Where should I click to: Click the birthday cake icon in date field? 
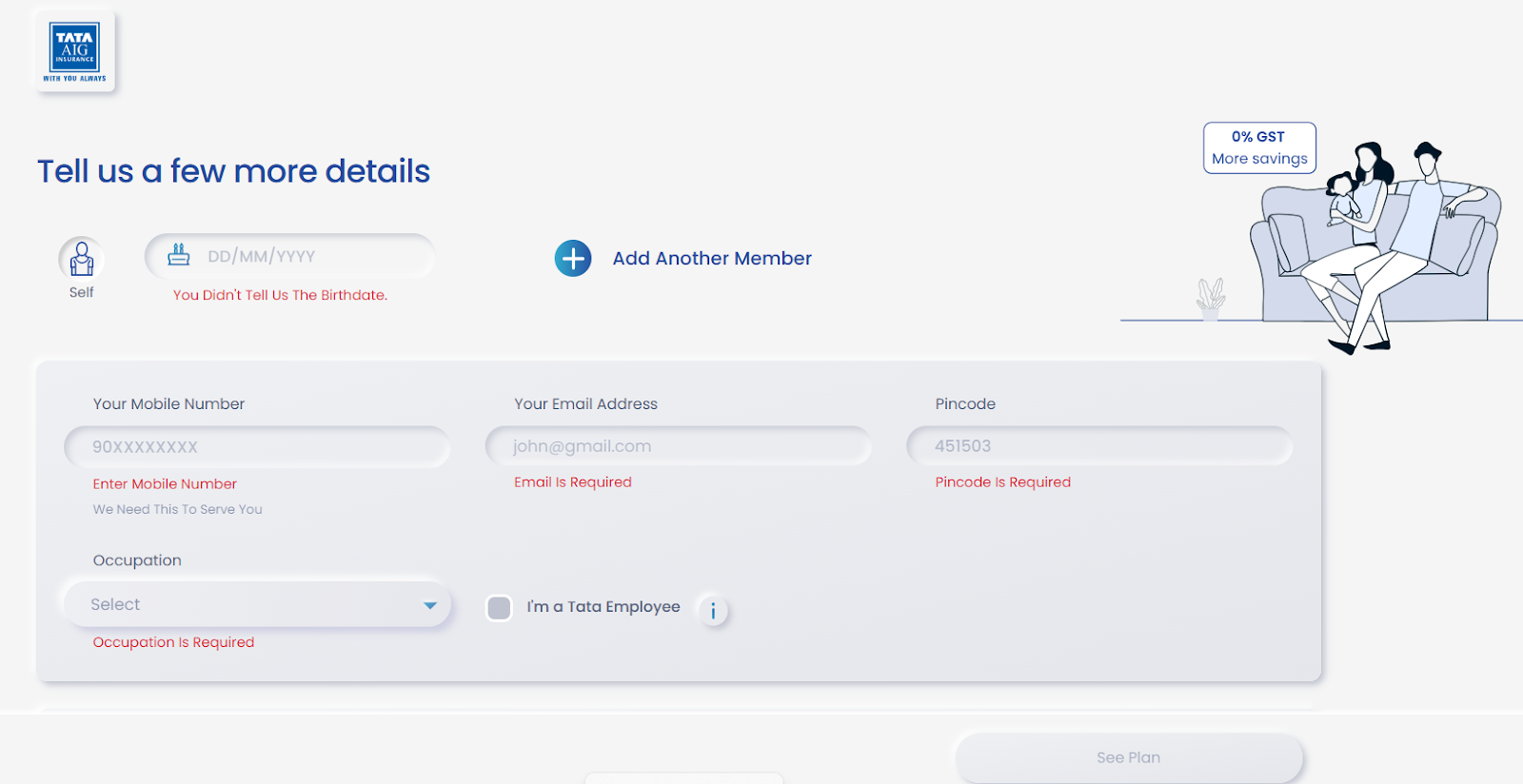click(x=179, y=255)
